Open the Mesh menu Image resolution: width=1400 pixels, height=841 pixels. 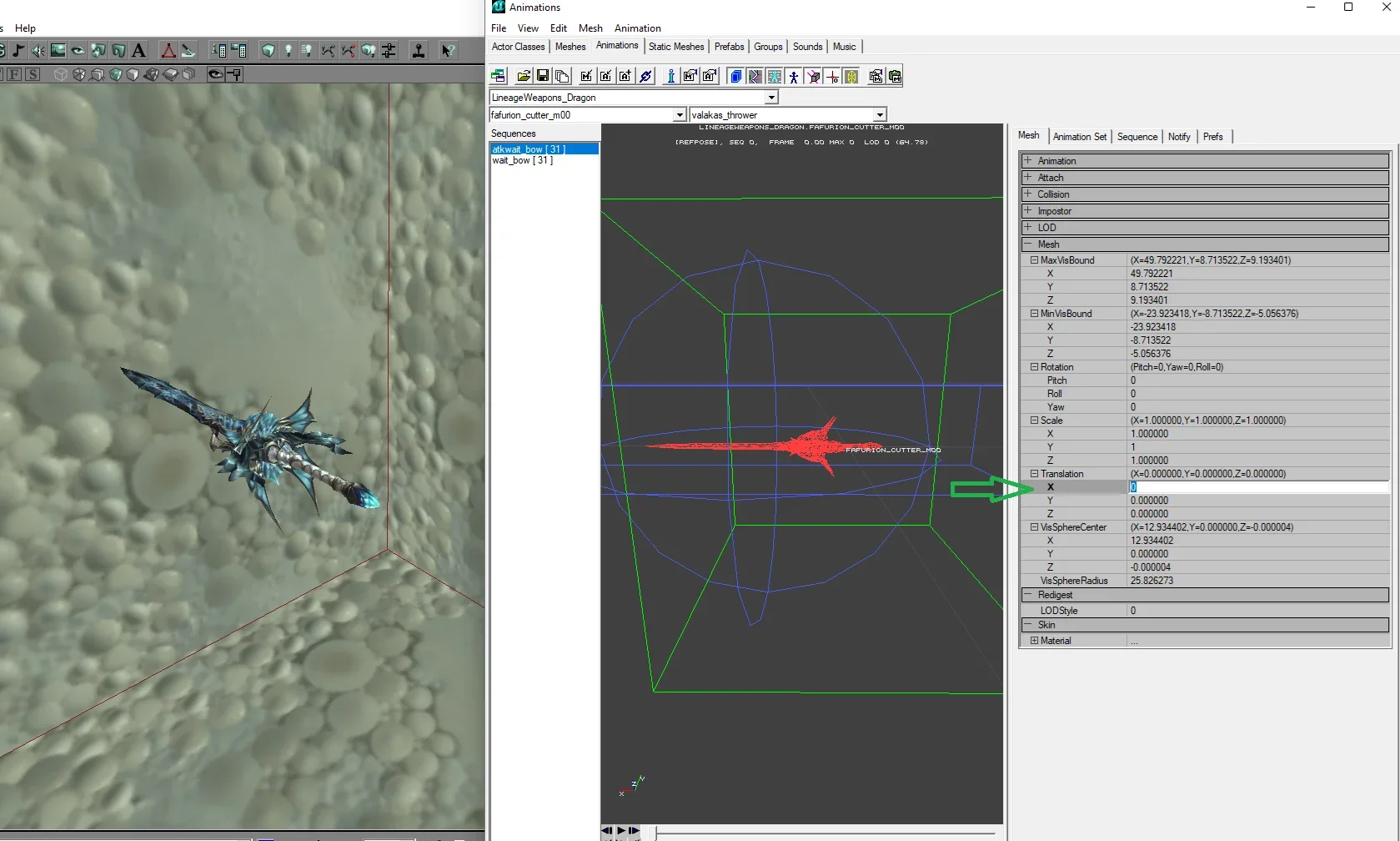click(x=590, y=28)
